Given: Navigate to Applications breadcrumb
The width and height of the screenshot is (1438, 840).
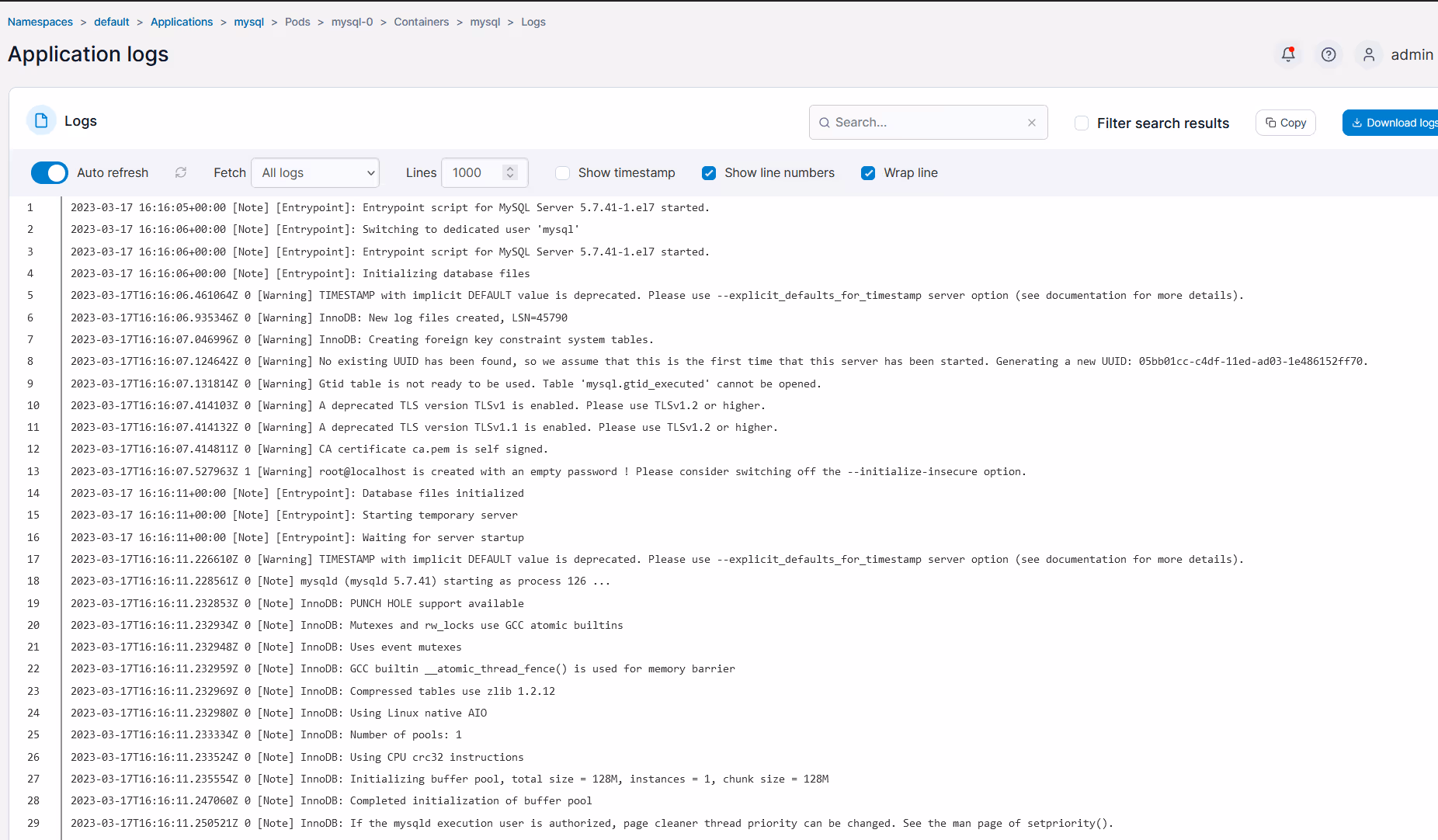Looking at the screenshot, I should 182,22.
